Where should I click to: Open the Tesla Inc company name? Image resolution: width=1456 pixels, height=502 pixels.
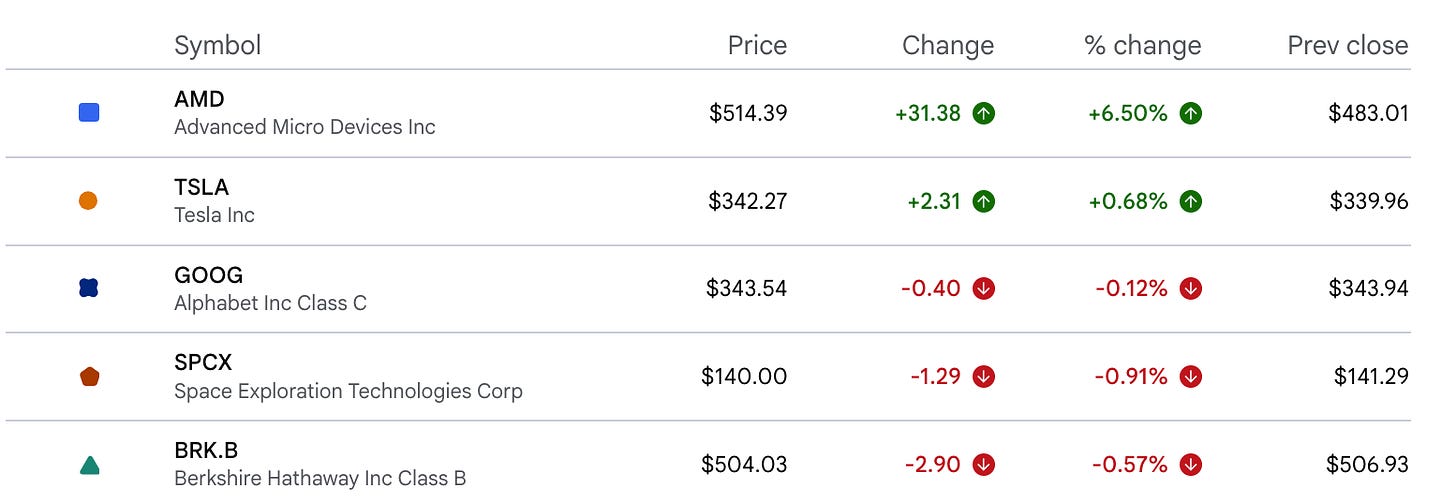click(214, 215)
